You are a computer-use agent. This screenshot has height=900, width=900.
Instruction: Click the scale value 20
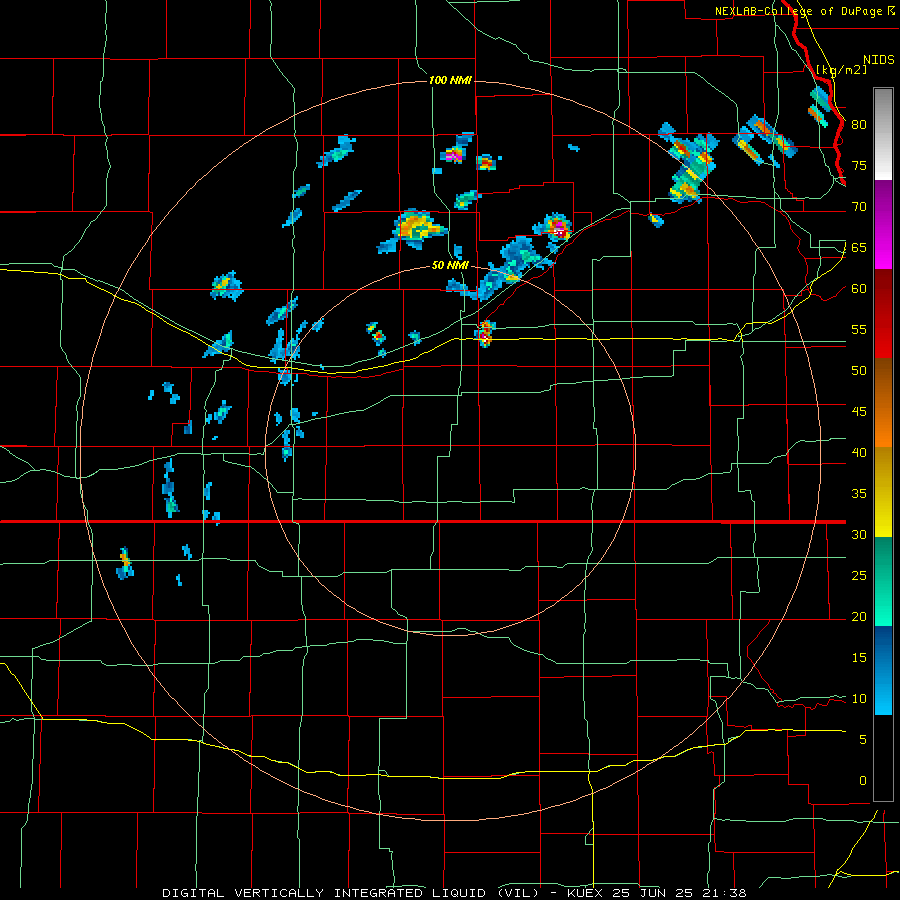point(859,617)
